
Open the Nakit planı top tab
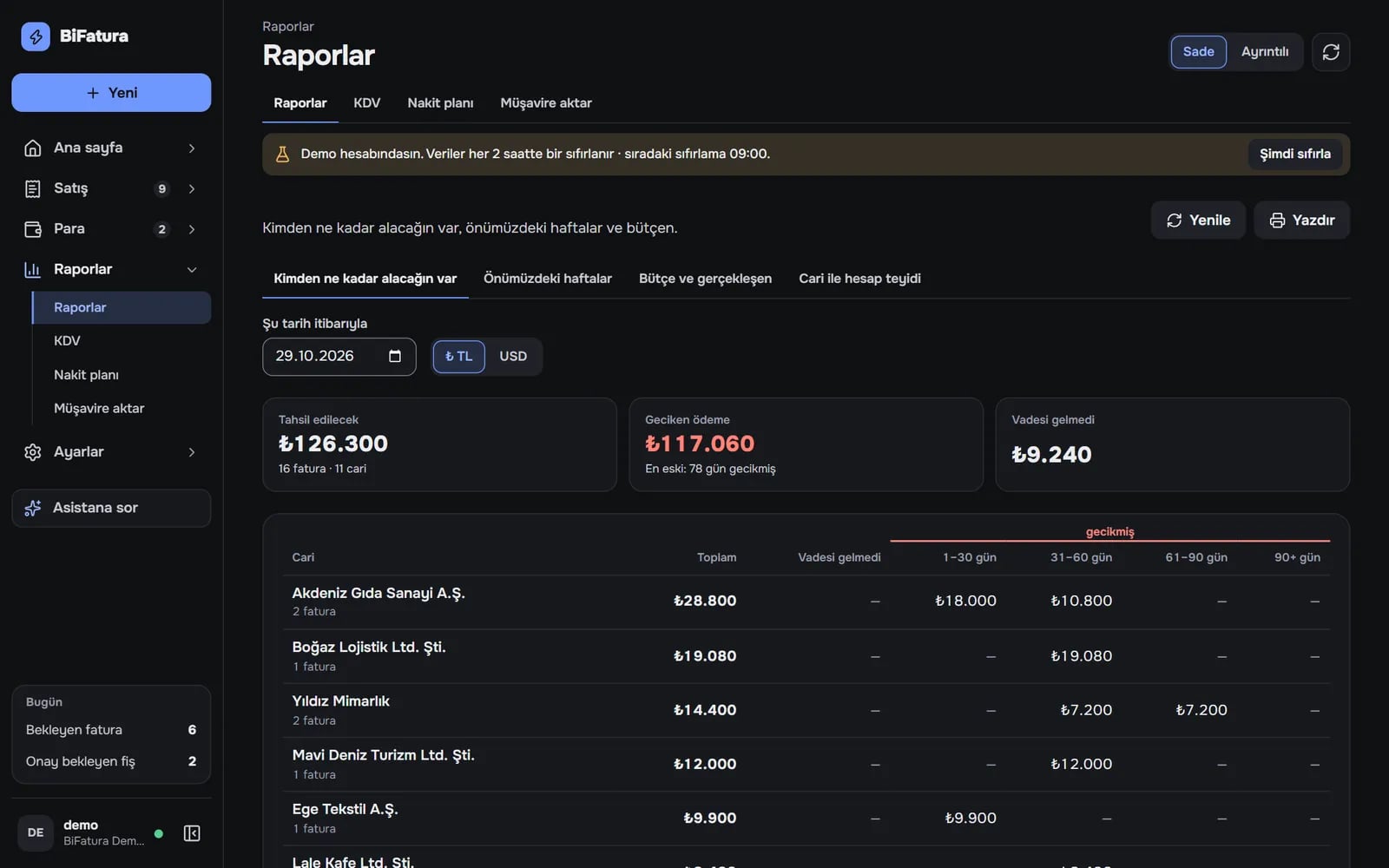pos(440,103)
